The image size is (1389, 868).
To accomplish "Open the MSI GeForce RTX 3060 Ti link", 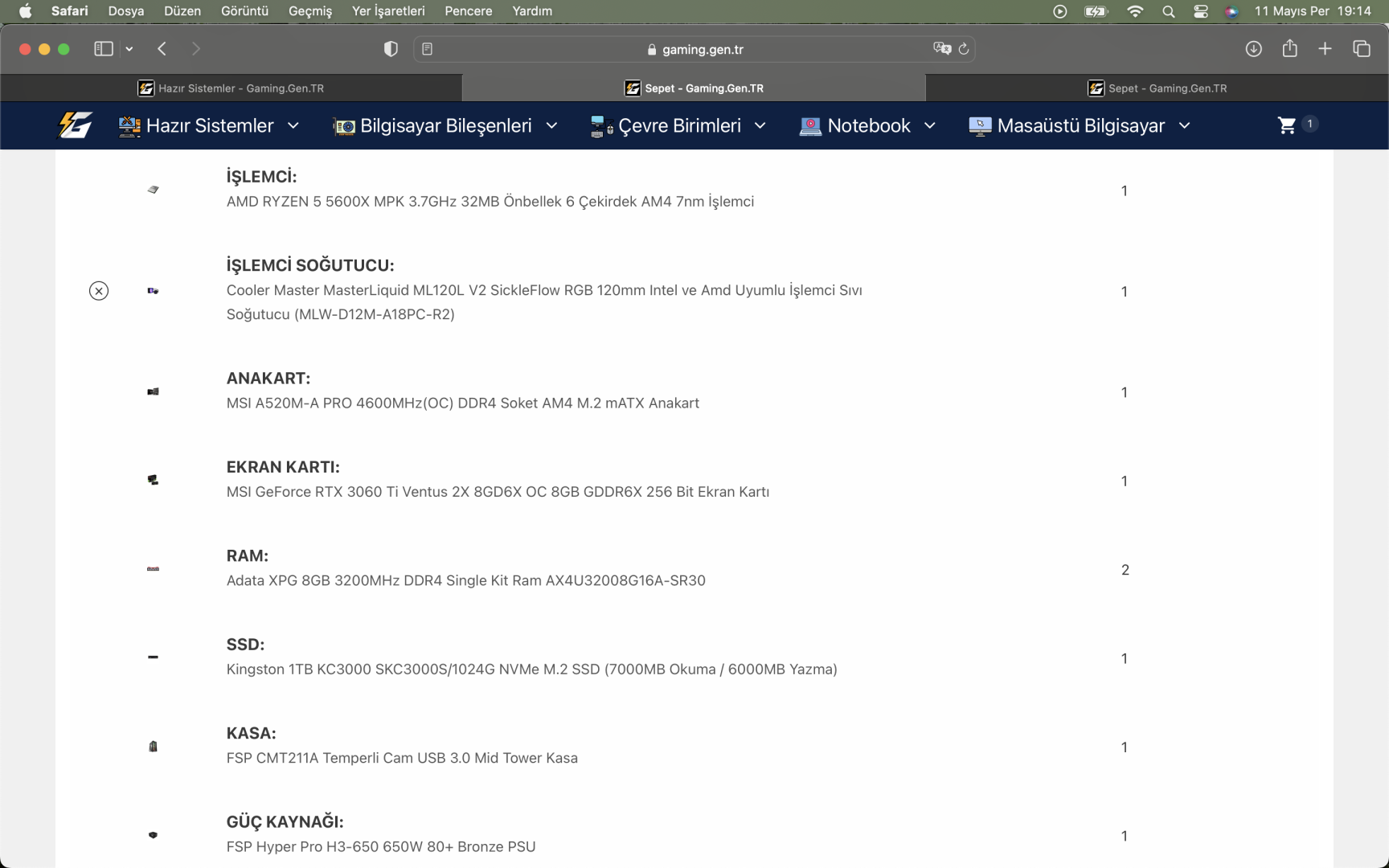I will 498,492.
